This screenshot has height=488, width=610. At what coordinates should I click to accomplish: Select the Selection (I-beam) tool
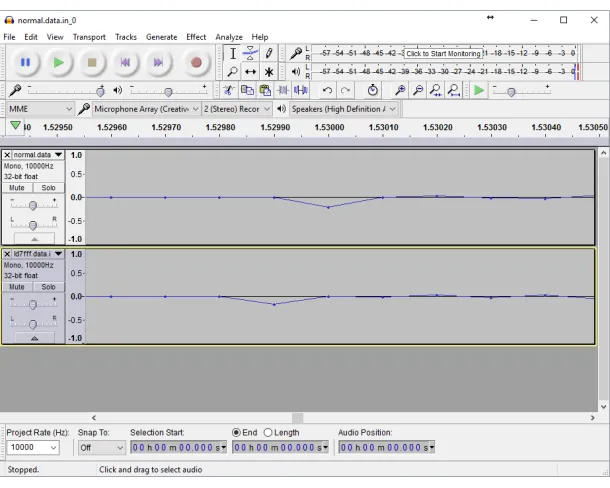click(x=233, y=53)
